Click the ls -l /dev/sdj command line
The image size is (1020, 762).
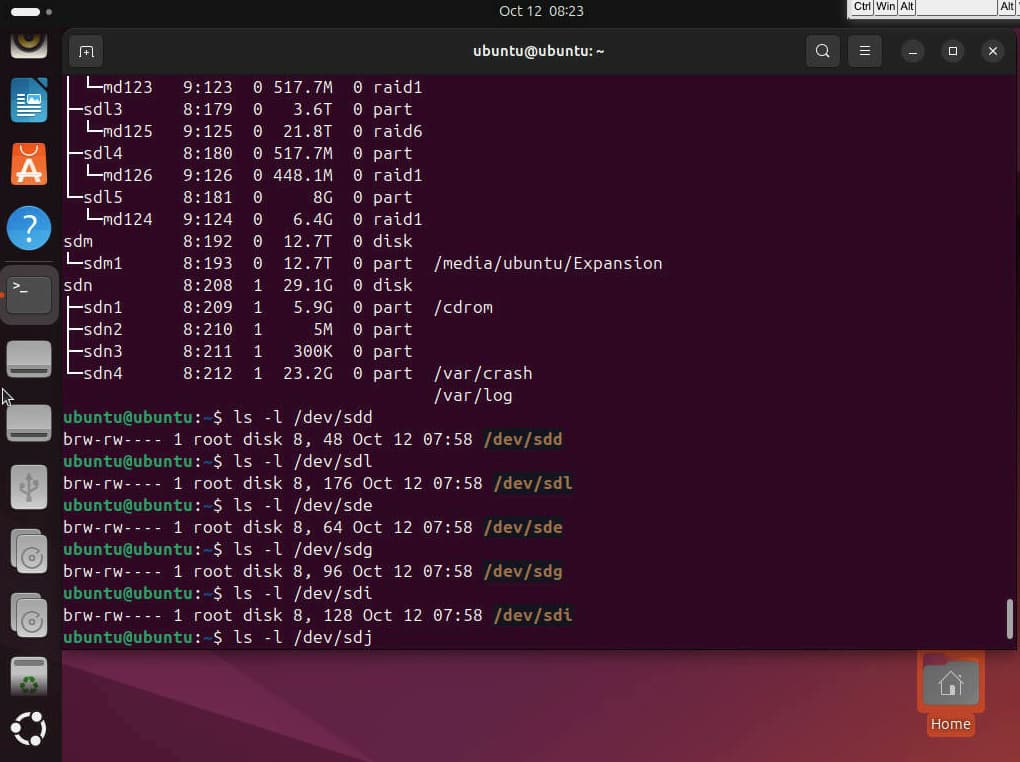point(303,637)
